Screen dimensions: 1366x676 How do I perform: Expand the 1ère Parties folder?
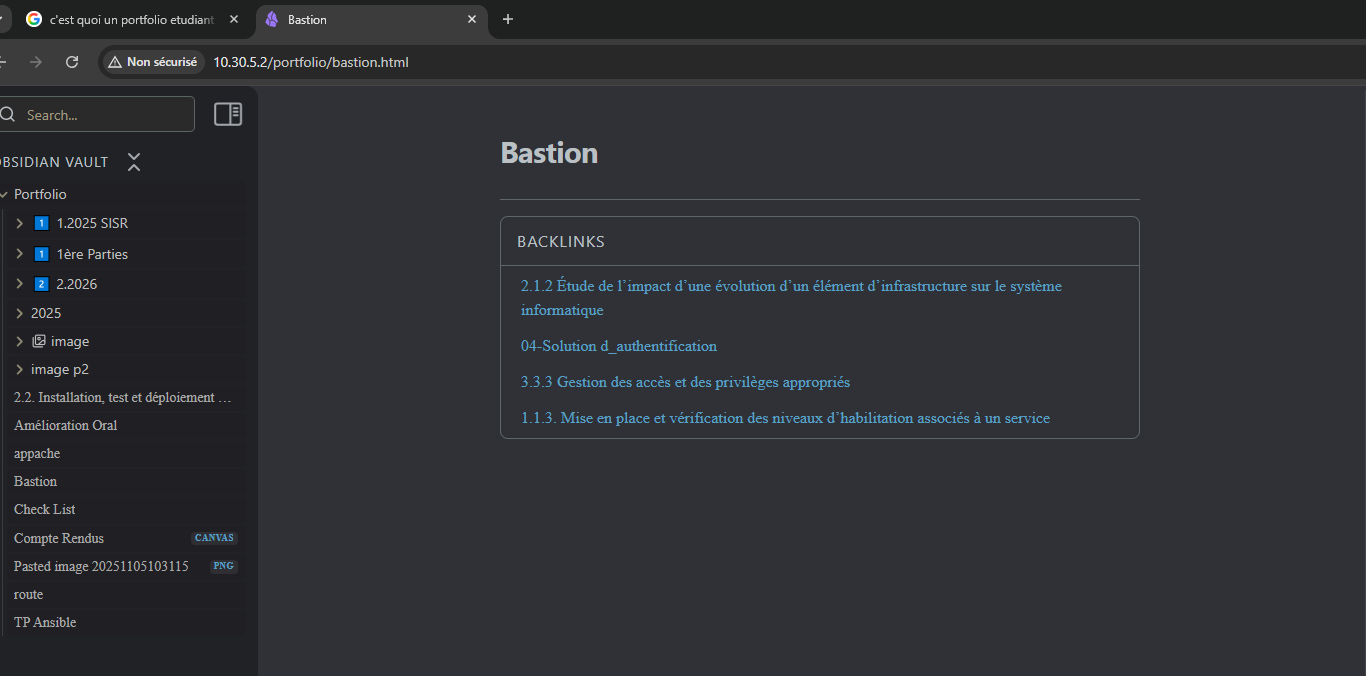pyautogui.click(x=19, y=254)
